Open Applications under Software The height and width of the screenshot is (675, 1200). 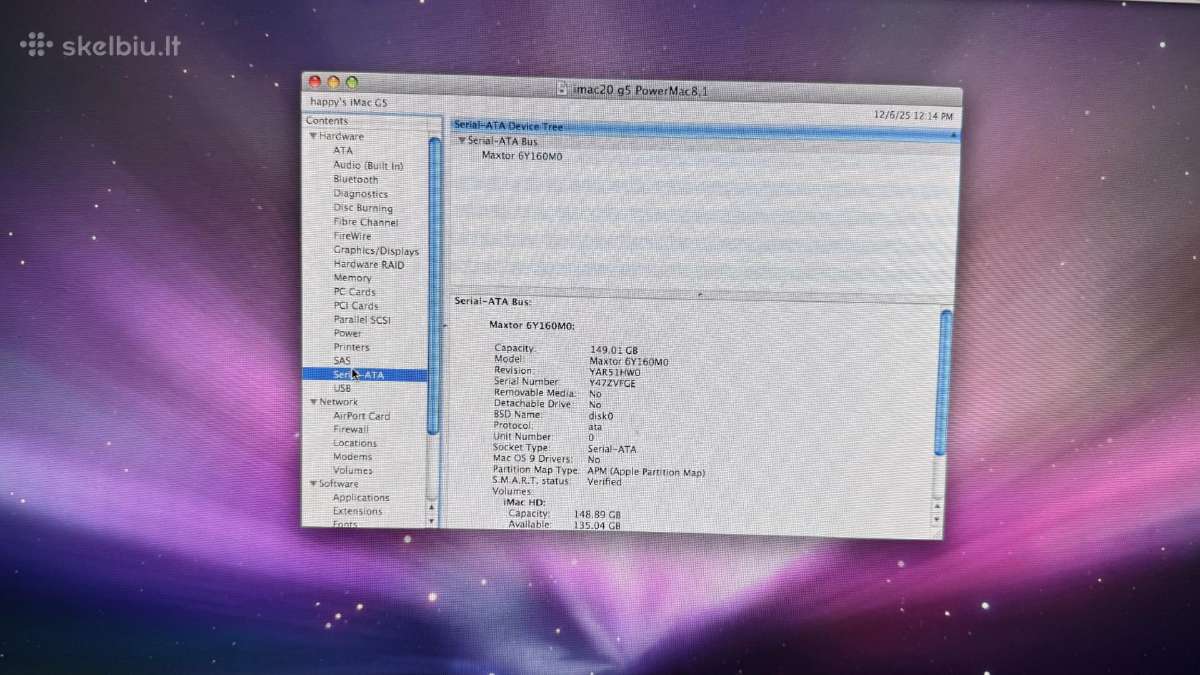click(x=361, y=498)
